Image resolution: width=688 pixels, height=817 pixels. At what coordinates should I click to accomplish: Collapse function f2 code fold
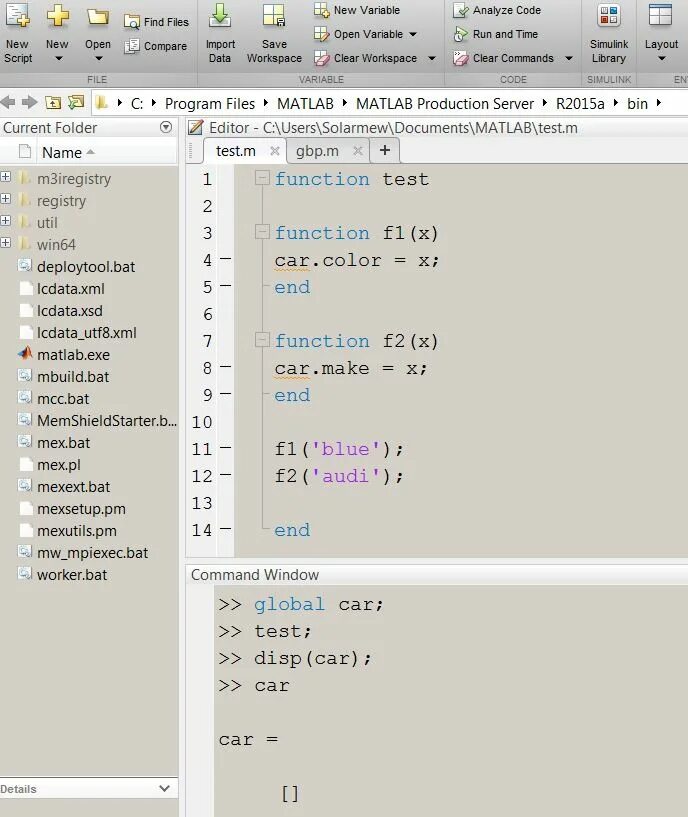tap(262, 340)
